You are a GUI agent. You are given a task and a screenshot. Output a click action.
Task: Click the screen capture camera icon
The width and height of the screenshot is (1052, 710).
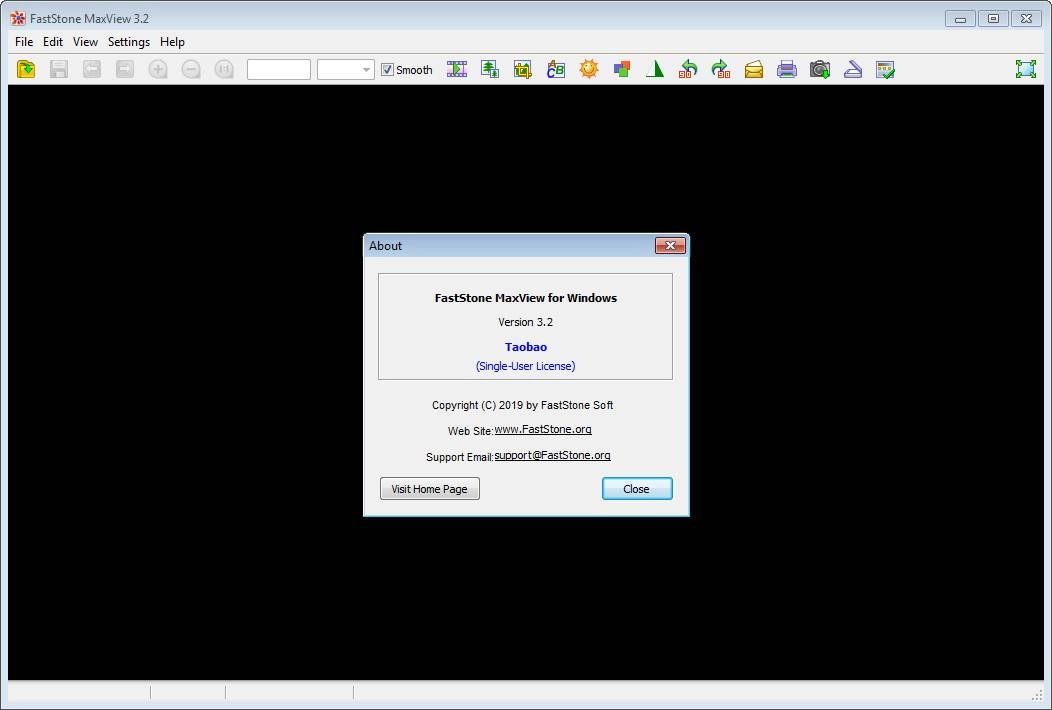(819, 69)
